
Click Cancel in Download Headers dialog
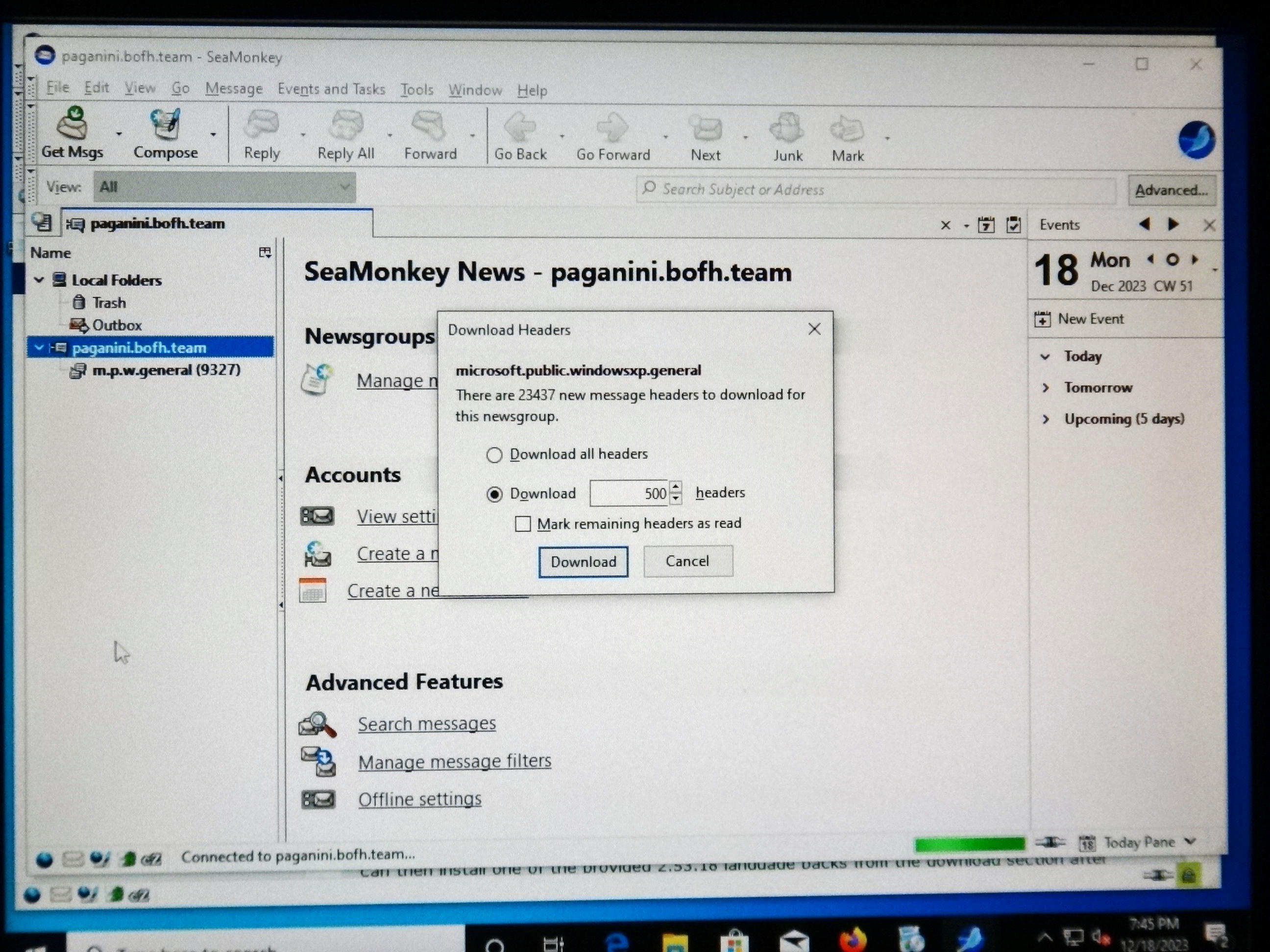pyautogui.click(x=687, y=561)
